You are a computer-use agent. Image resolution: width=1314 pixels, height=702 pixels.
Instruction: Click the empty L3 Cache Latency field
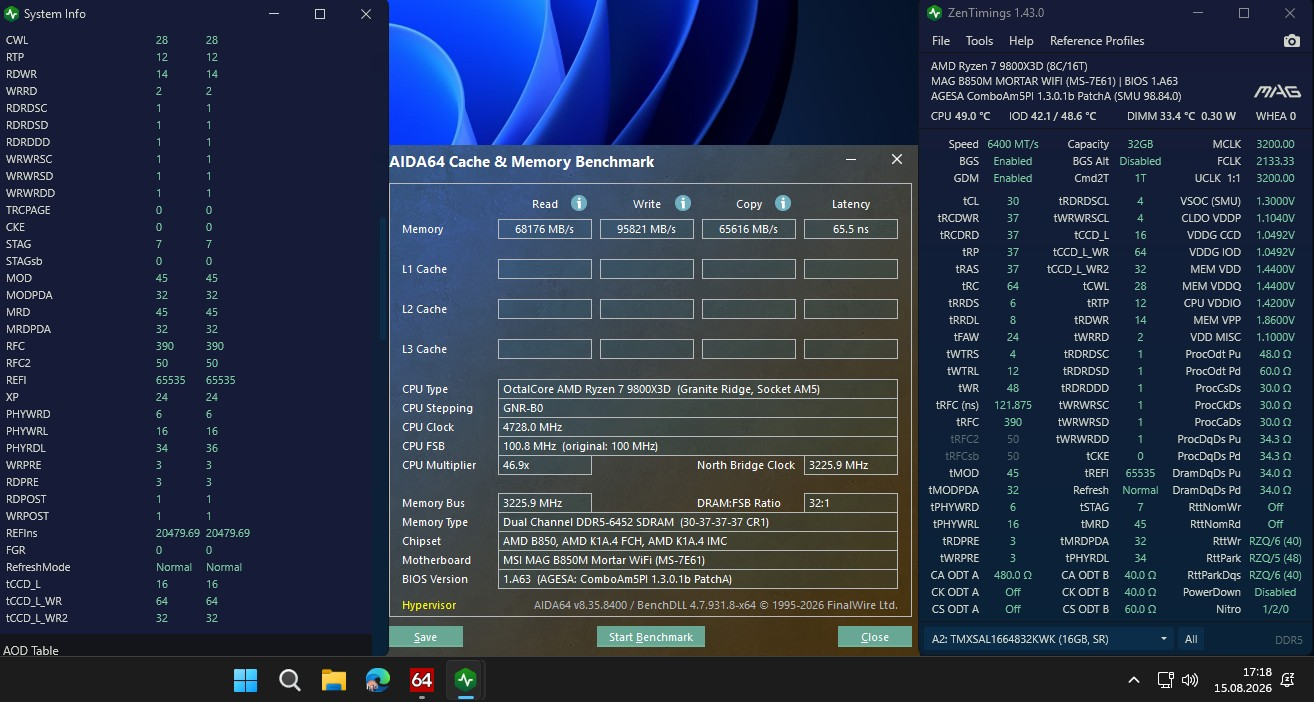[851, 349]
